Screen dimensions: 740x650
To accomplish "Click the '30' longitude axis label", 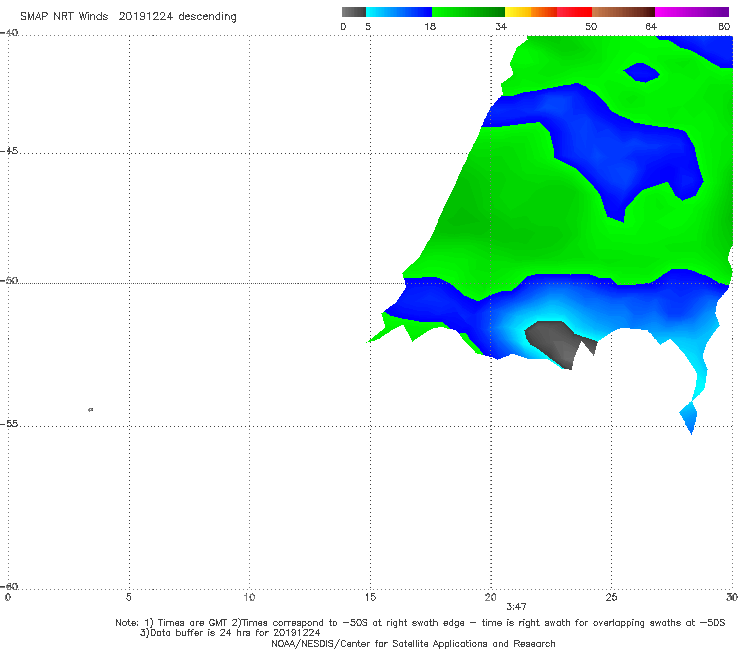I will click(x=732, y=597).
